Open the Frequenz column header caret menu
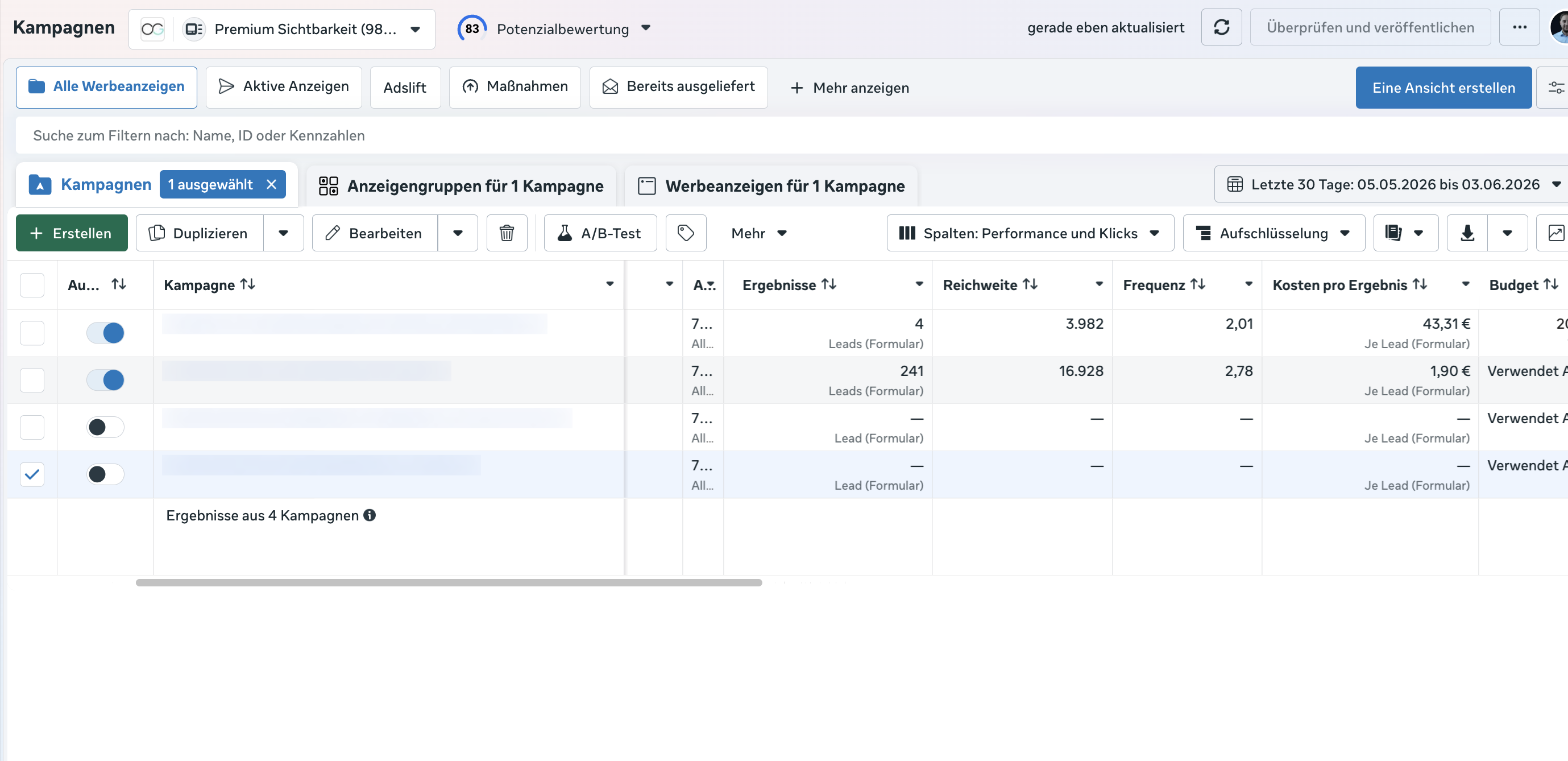Image resolution: width=1568 pixels, height=761 pixels. [1248, 284]
